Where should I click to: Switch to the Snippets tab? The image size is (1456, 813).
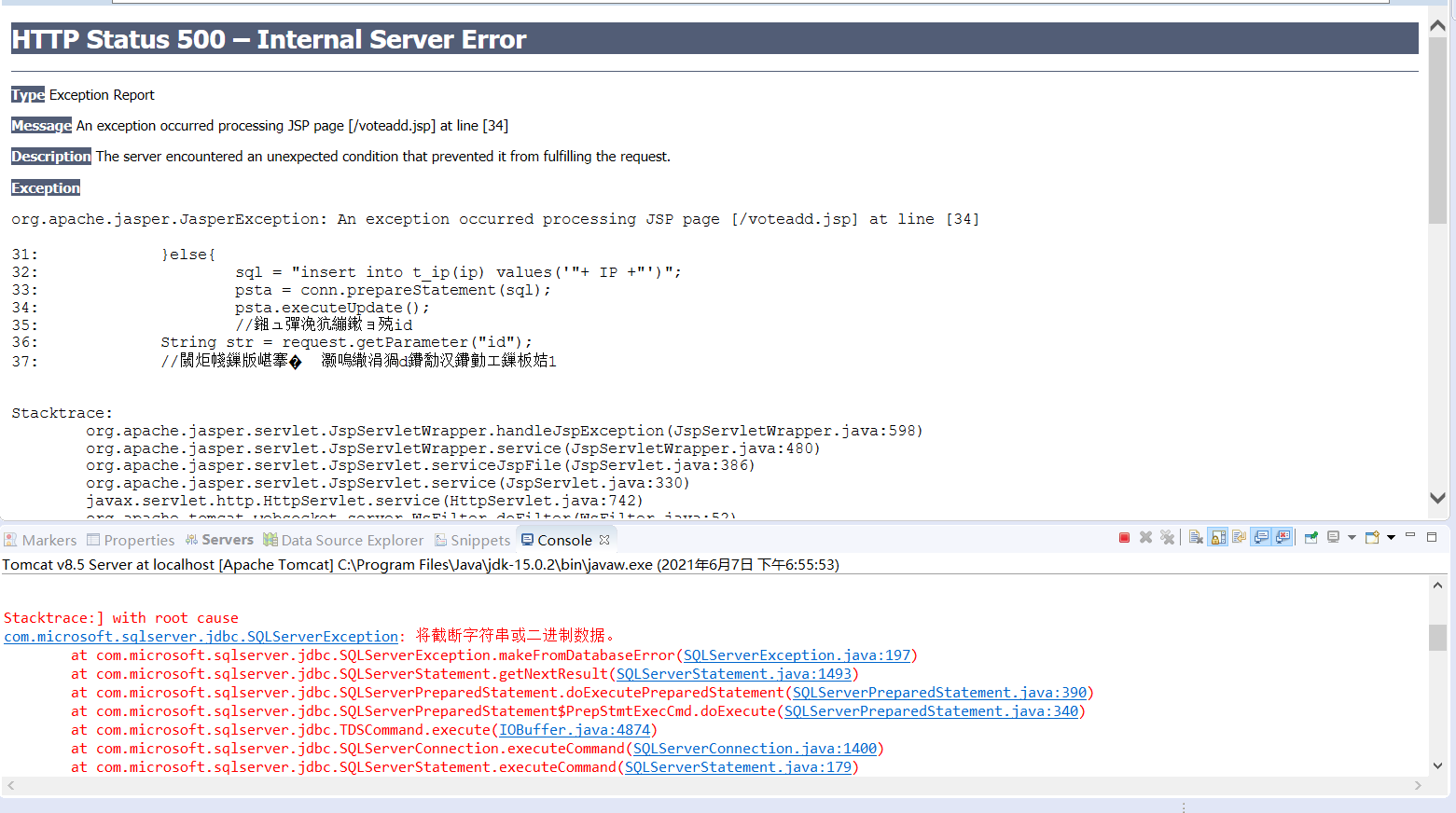[x=472, y=540]
